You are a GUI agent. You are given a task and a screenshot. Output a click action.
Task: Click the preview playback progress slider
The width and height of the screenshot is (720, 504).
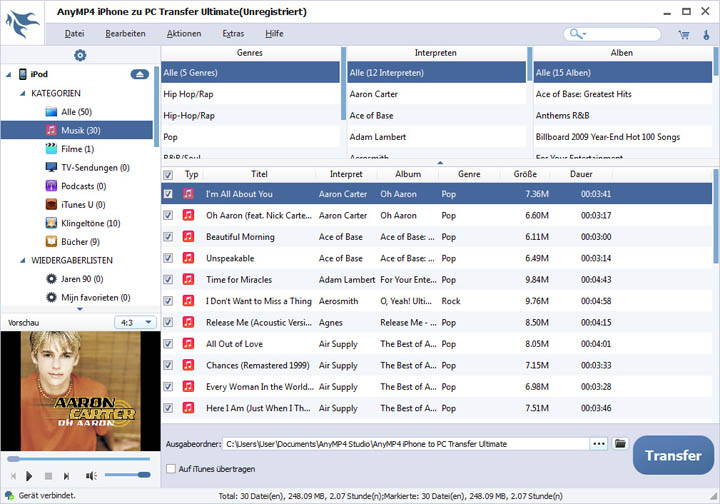(79, 459)
